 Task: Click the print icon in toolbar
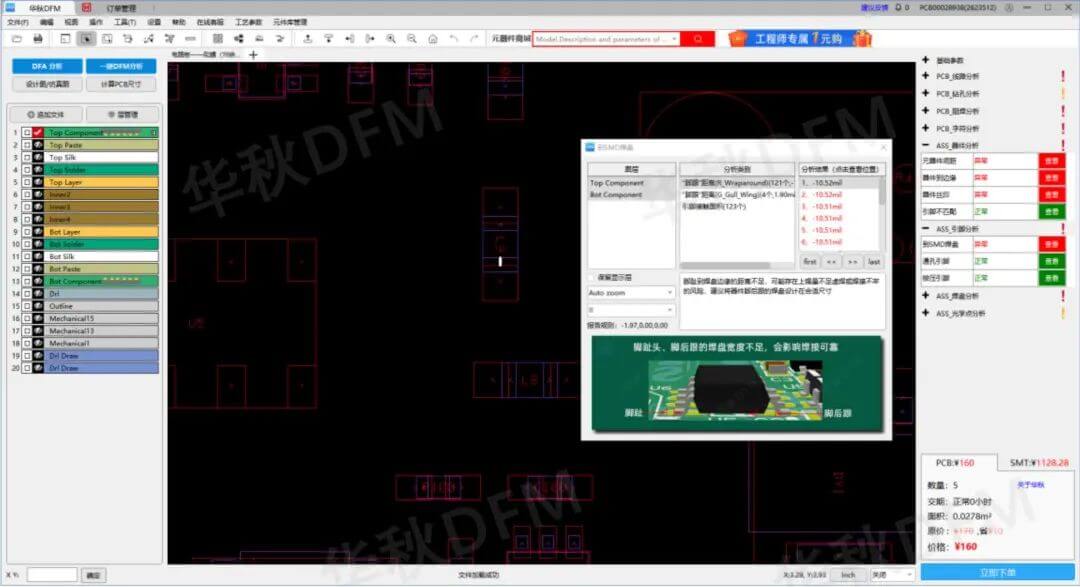click(38, 39)
